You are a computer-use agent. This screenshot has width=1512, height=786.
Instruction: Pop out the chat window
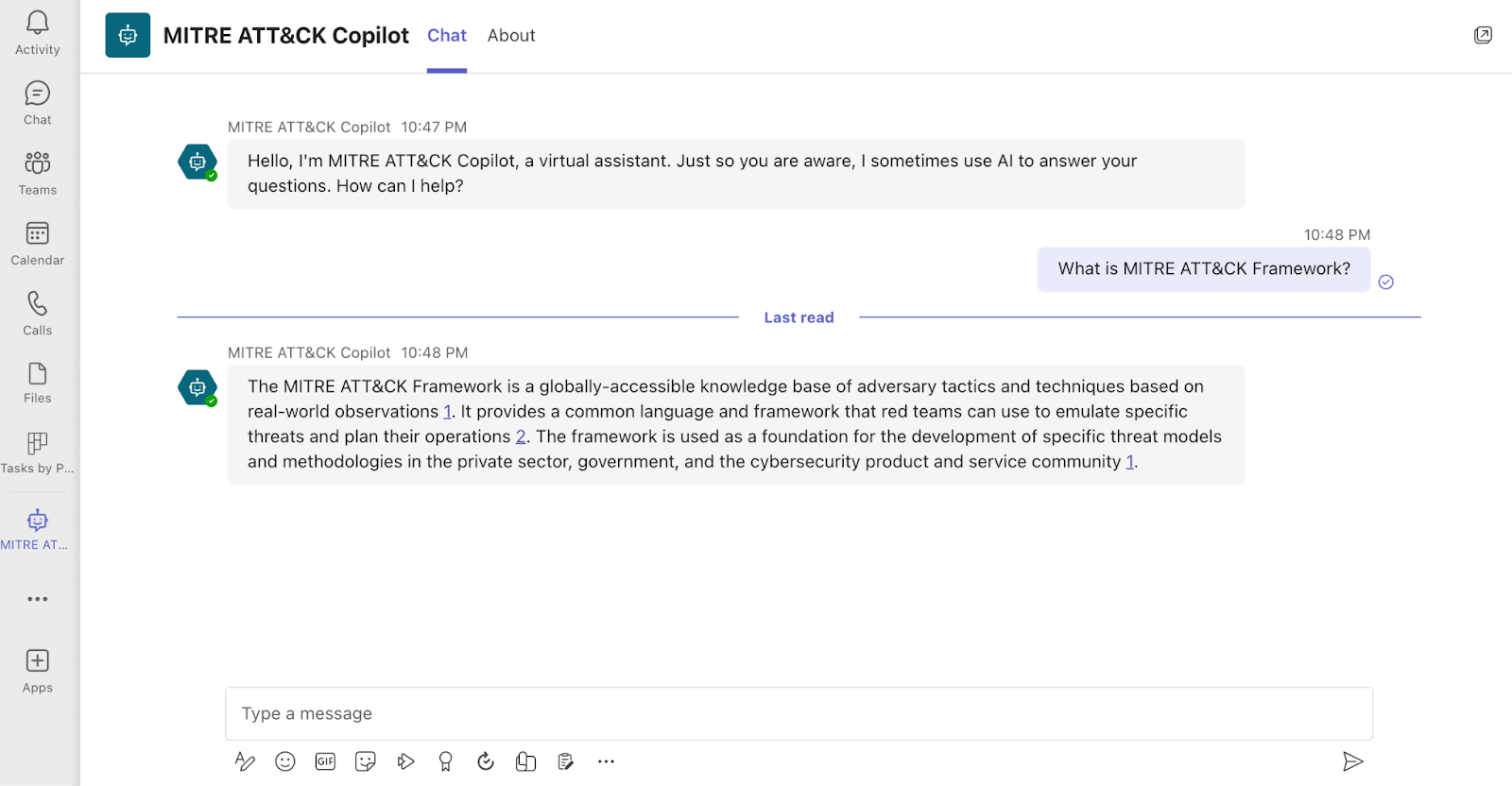1483,35
